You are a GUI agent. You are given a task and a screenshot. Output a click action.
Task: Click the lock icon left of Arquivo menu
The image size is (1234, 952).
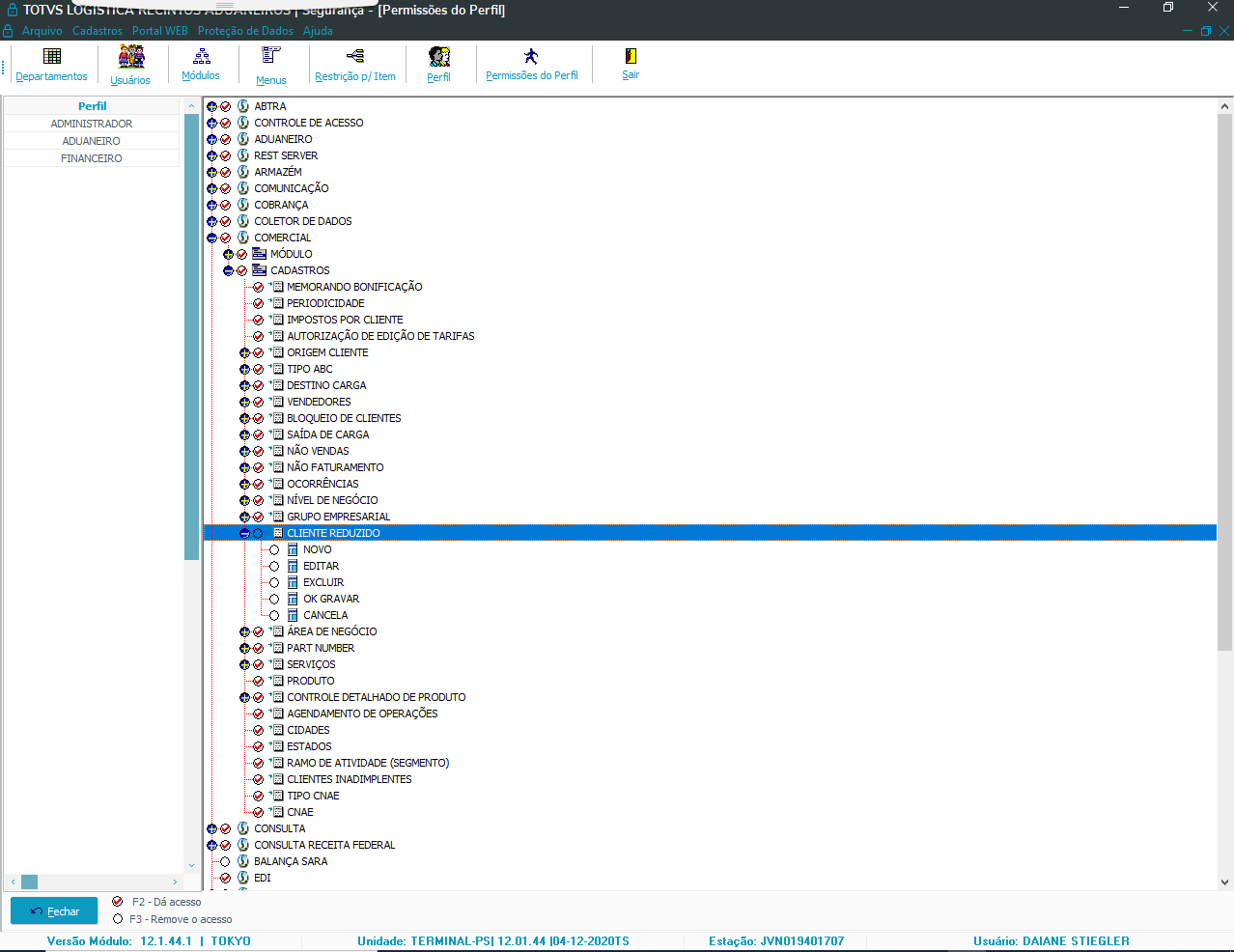9,31
